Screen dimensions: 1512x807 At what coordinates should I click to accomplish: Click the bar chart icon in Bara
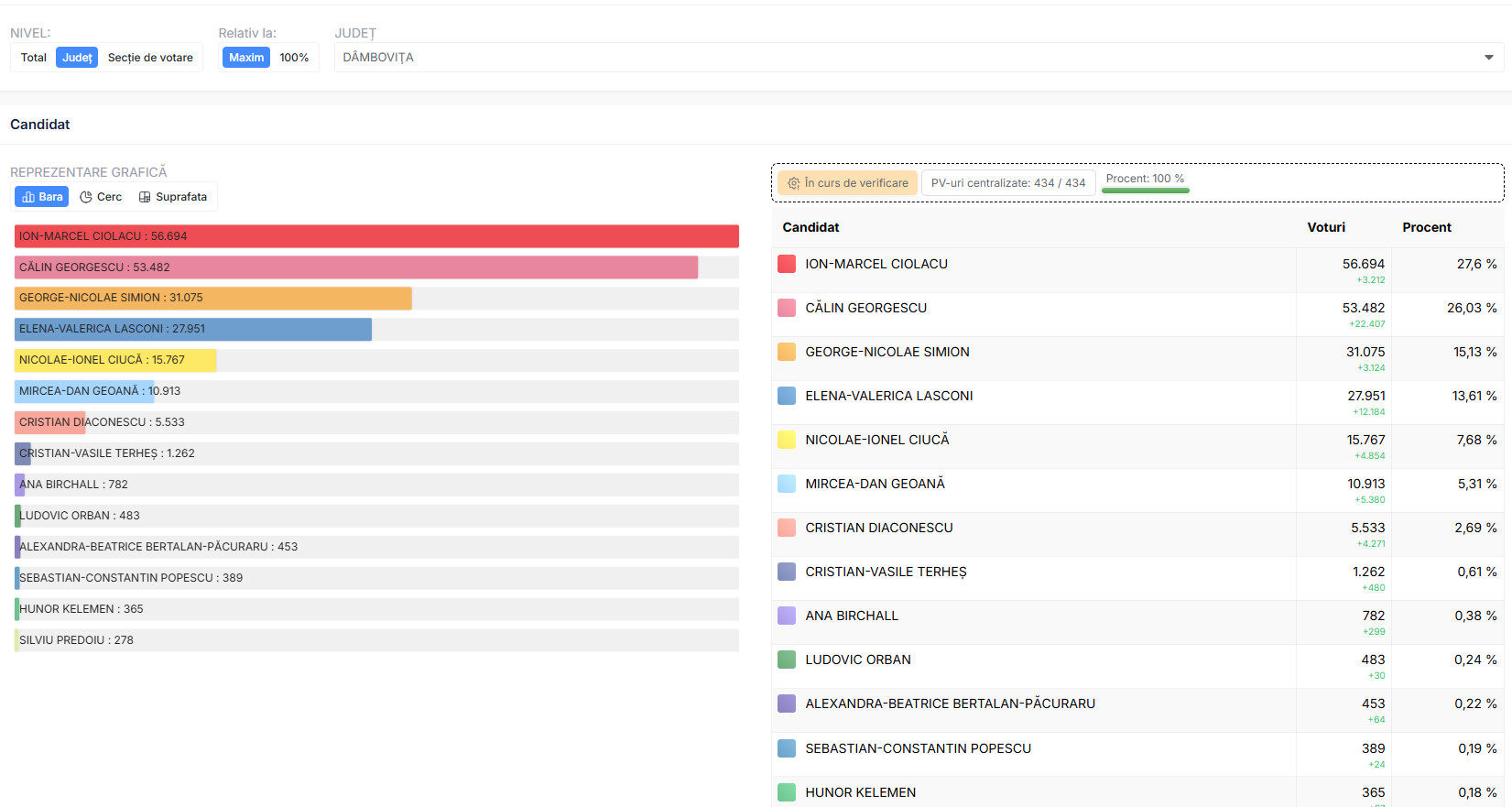point(28,197)
